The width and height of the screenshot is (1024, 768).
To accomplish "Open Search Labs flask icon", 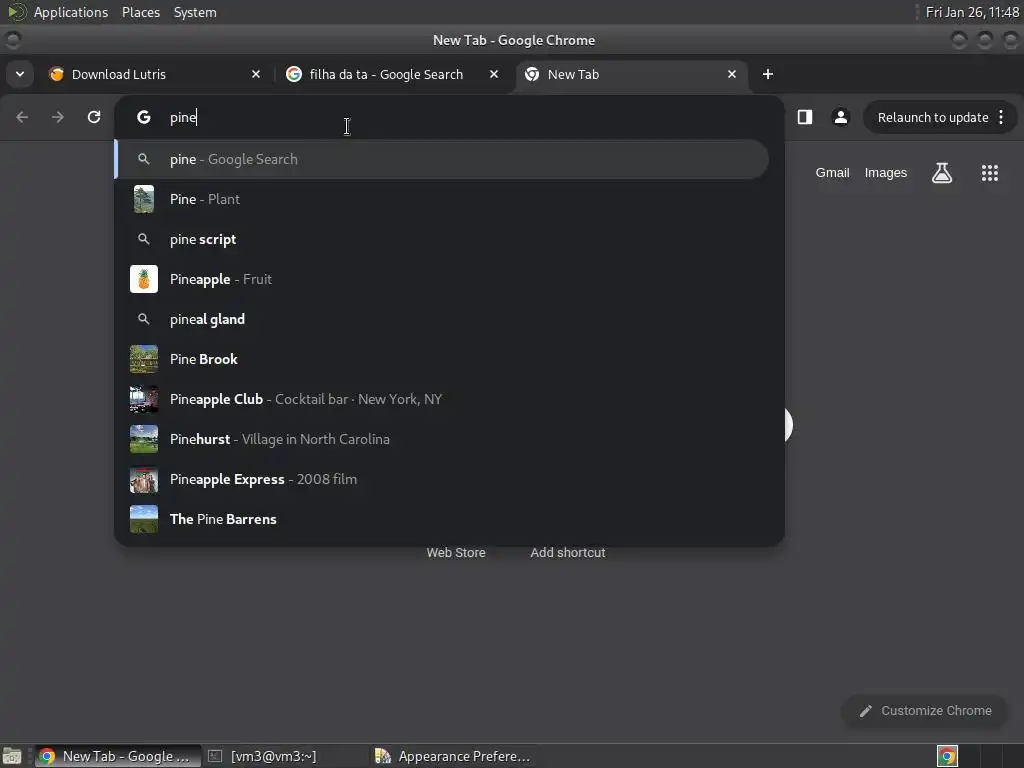I will (942, 173).
